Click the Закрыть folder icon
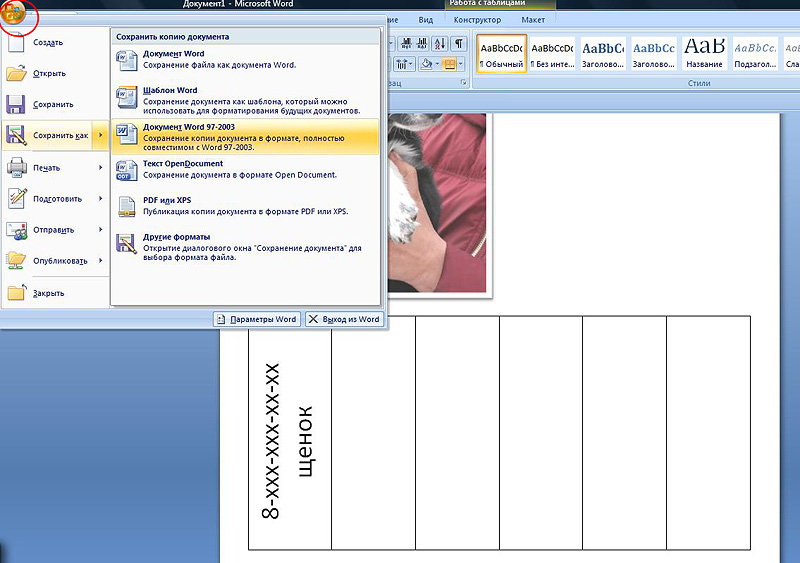This screenshot has width=800, height=563. tap(16, 293)
